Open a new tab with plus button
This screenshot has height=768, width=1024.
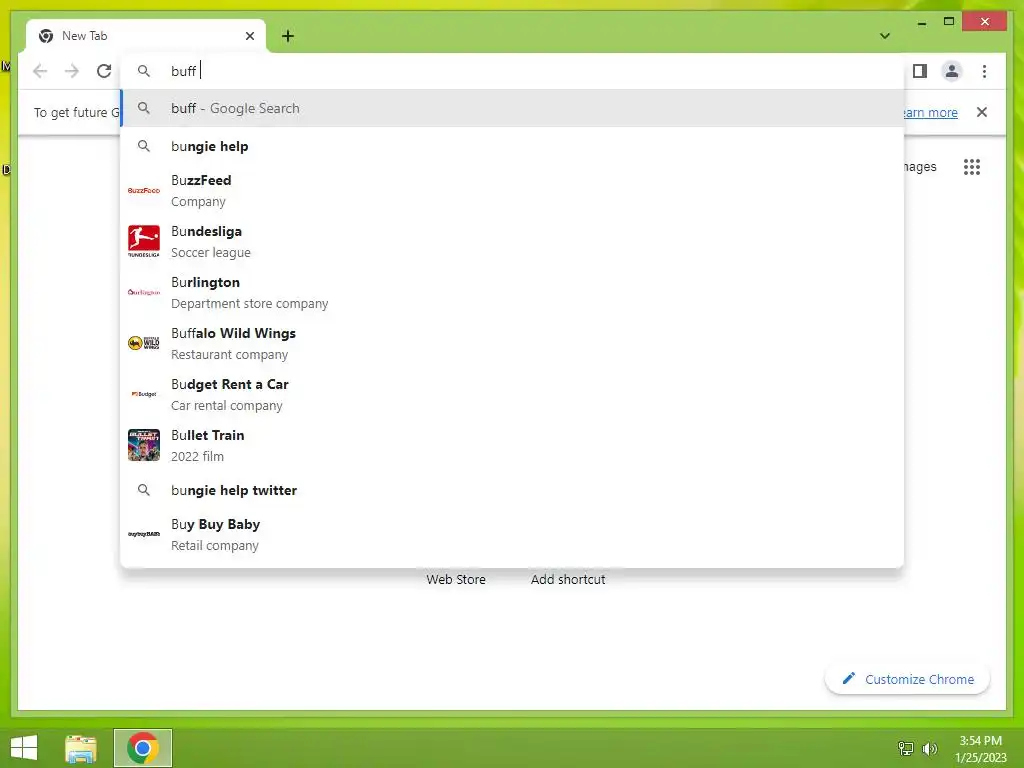pyautogui.click(x=288, y=36)
